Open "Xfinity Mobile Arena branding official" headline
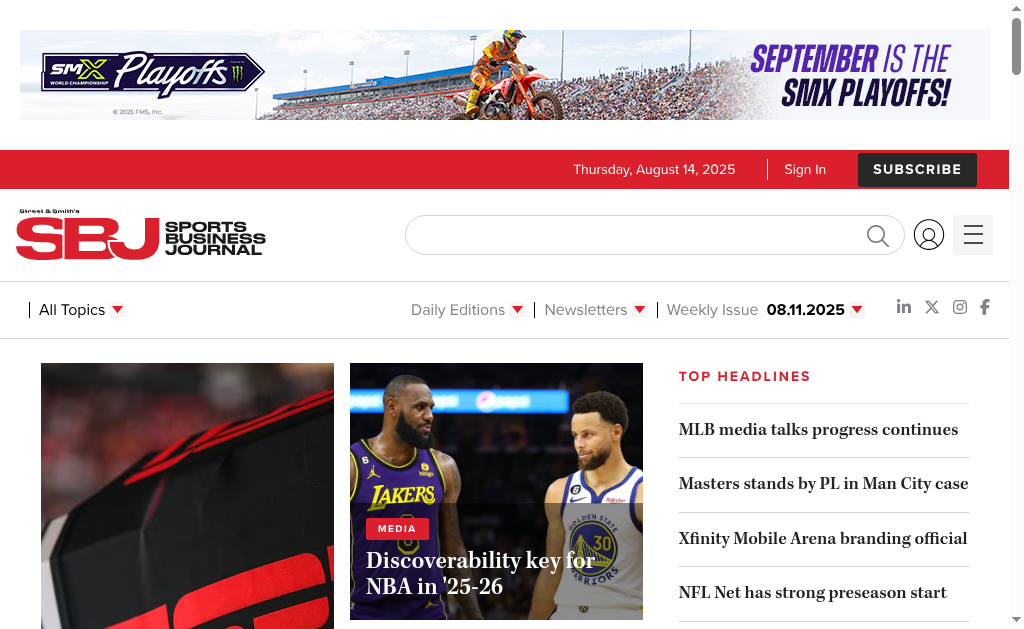The height and width of the screenshot is (629, 1024). pyautogui.click(x=823, y=538)
